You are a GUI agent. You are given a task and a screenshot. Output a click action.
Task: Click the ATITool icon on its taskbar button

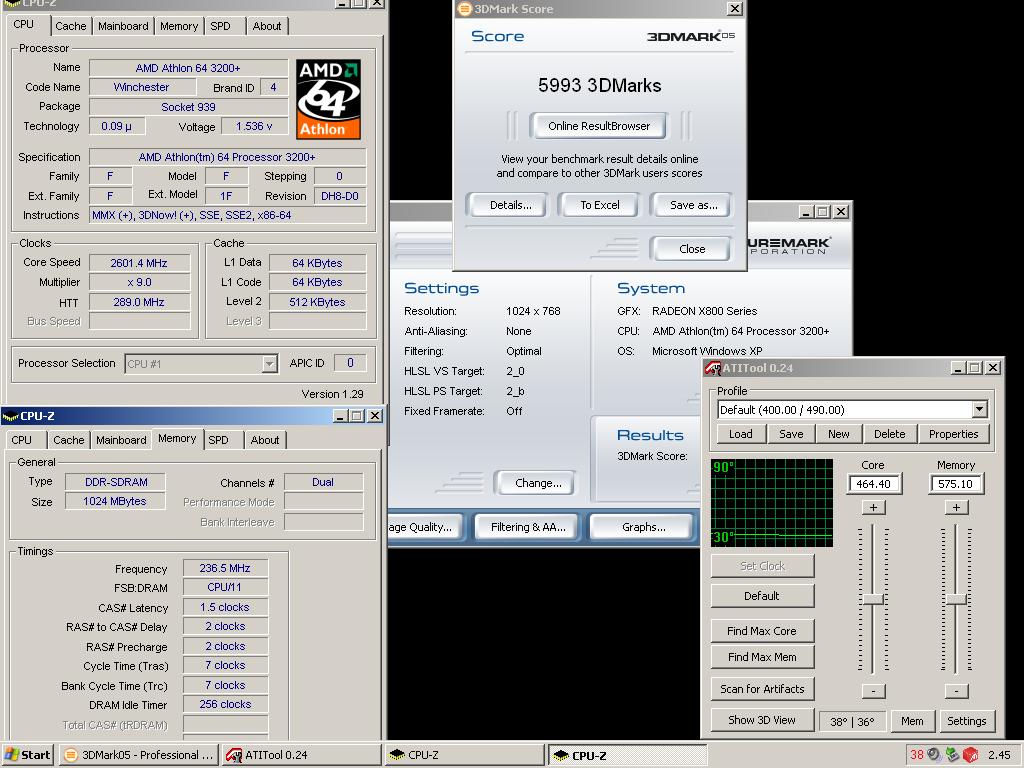click(233, 755)
